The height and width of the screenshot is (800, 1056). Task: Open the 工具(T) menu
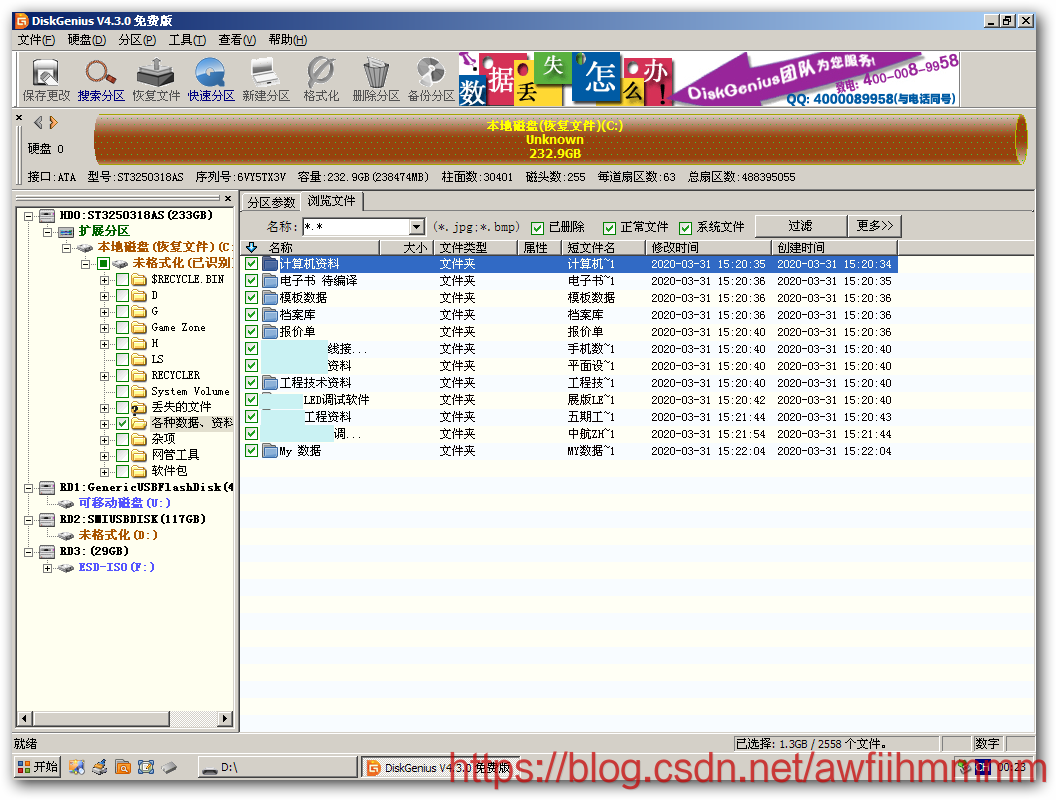187,40
